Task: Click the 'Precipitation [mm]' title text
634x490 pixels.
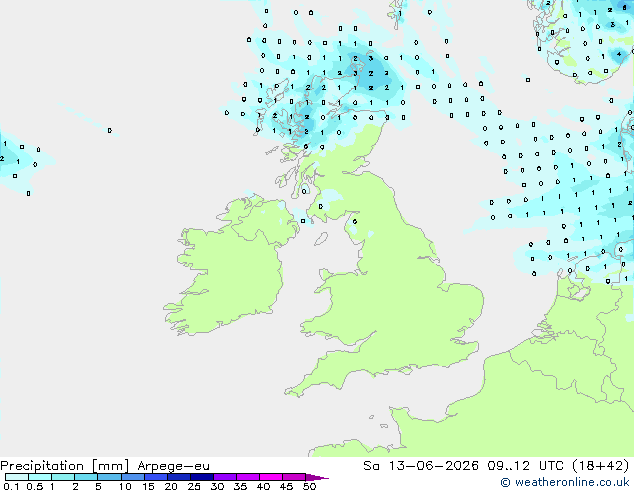Action: 64,466
